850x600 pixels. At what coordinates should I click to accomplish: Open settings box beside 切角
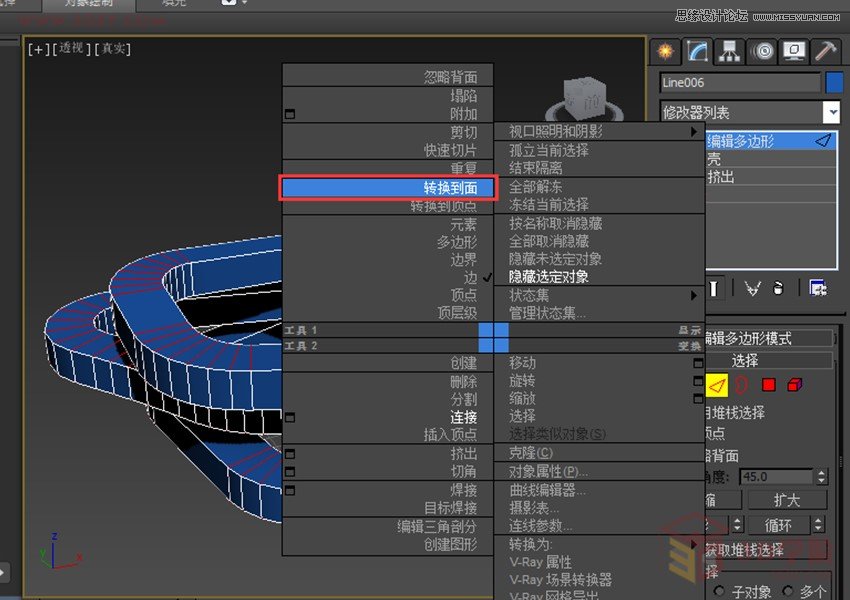(290, 472)
